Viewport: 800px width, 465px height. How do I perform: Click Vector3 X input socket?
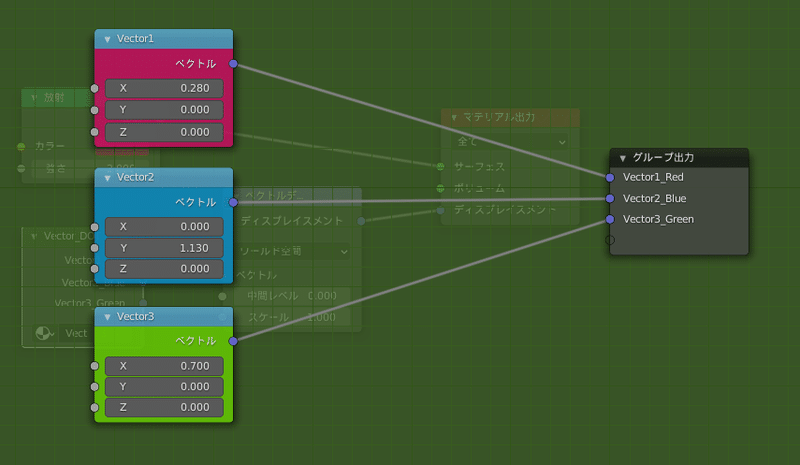point(94,366)
